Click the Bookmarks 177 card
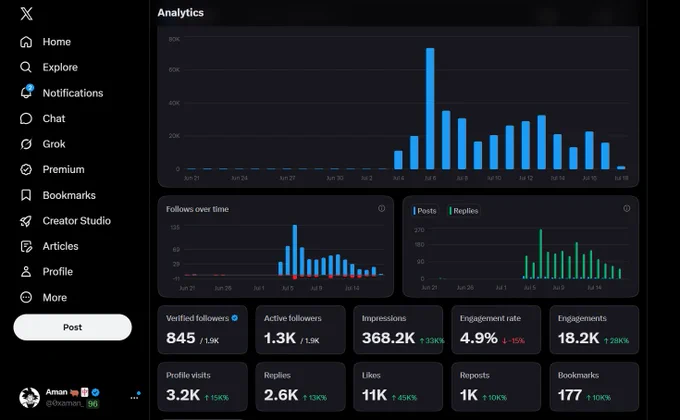This screenshot has width=680, height=420. tap(594, 387)
